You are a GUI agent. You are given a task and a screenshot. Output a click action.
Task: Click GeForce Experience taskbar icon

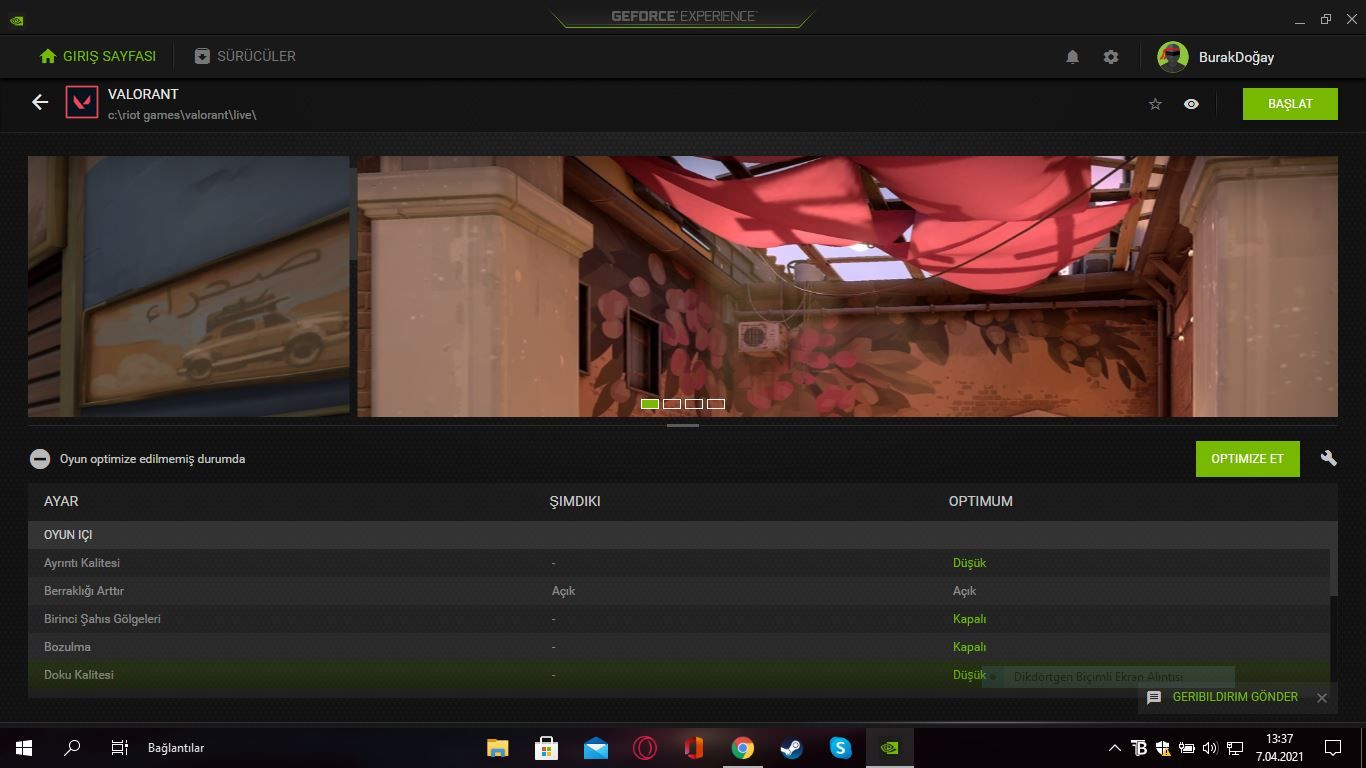click(889, 748)
